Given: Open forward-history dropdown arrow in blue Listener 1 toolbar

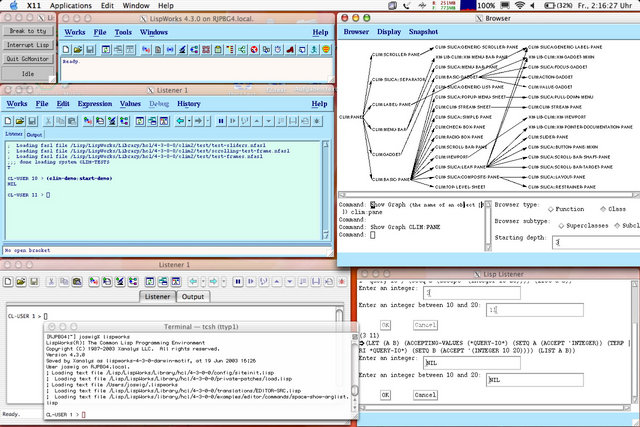Looking at the screenshot, I should click(208, 121).
